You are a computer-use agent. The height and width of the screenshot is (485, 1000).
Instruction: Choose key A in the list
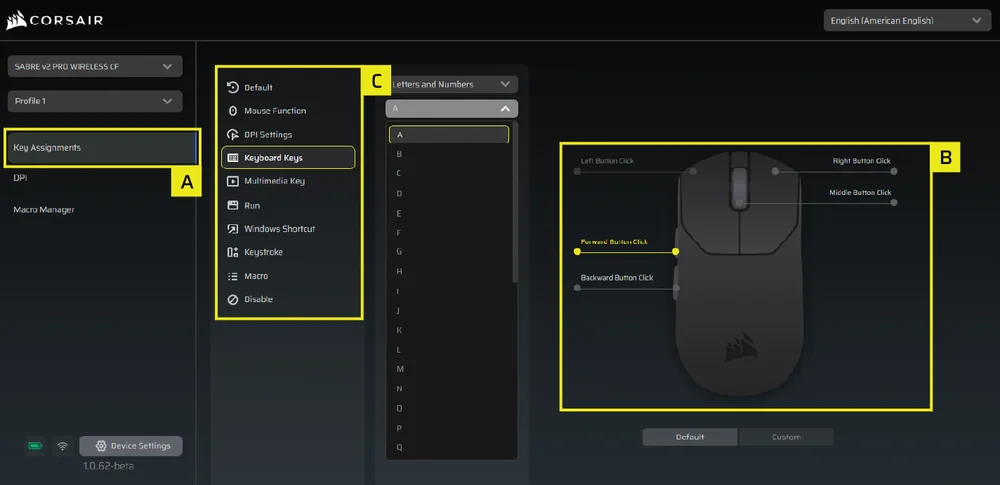click(x=449, y=135)
